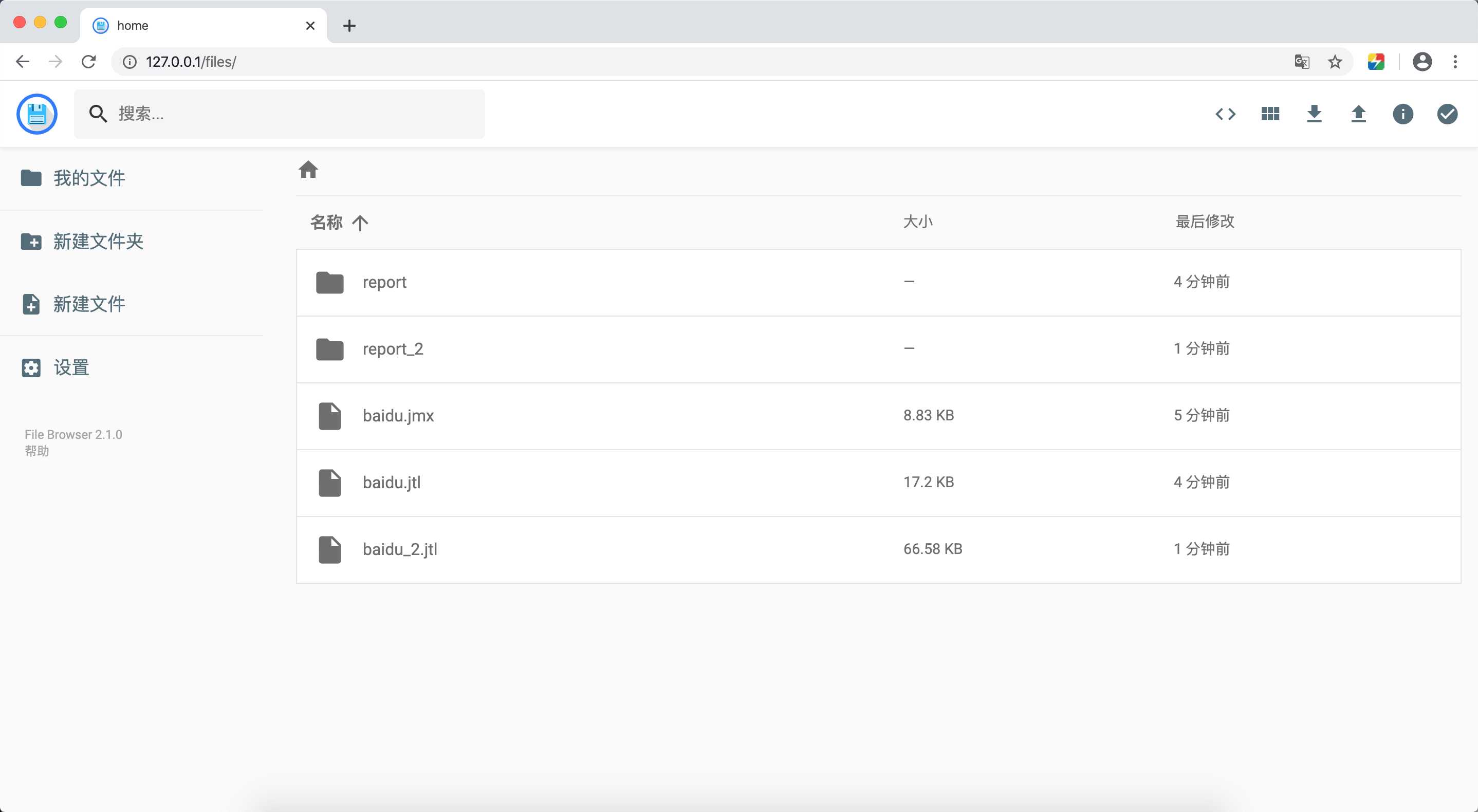Image resolution: width=1478 pixels, height=812 pixels.
Task: Click the upload toolbar icon
Action: 1359,114
